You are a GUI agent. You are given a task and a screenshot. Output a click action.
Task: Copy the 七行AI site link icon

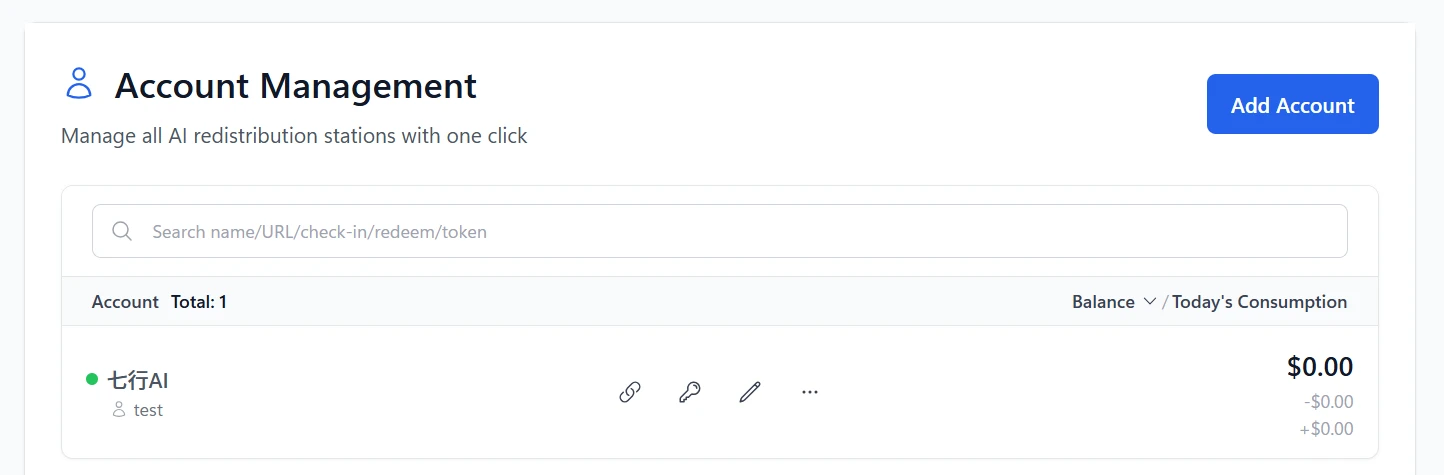[629, 392]
